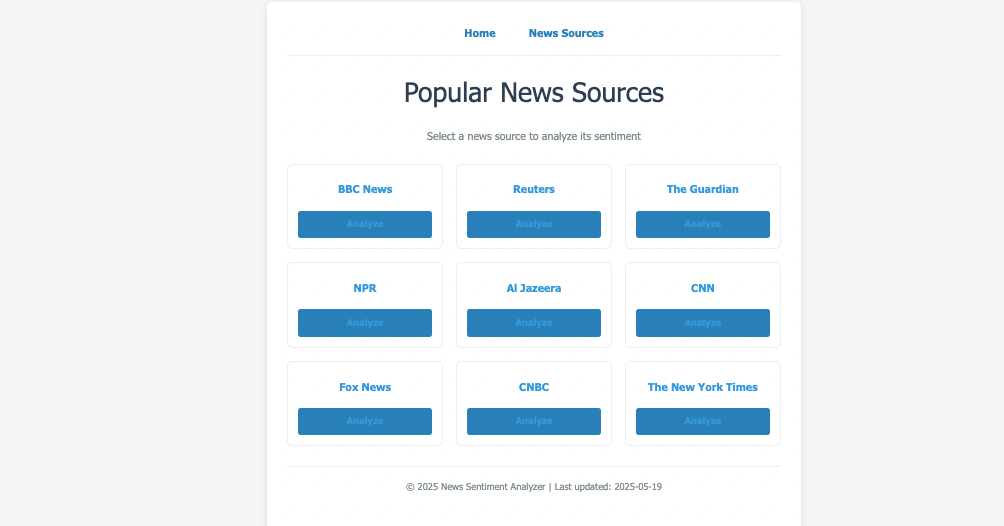Click The Guardian source title

coord(702,189)
